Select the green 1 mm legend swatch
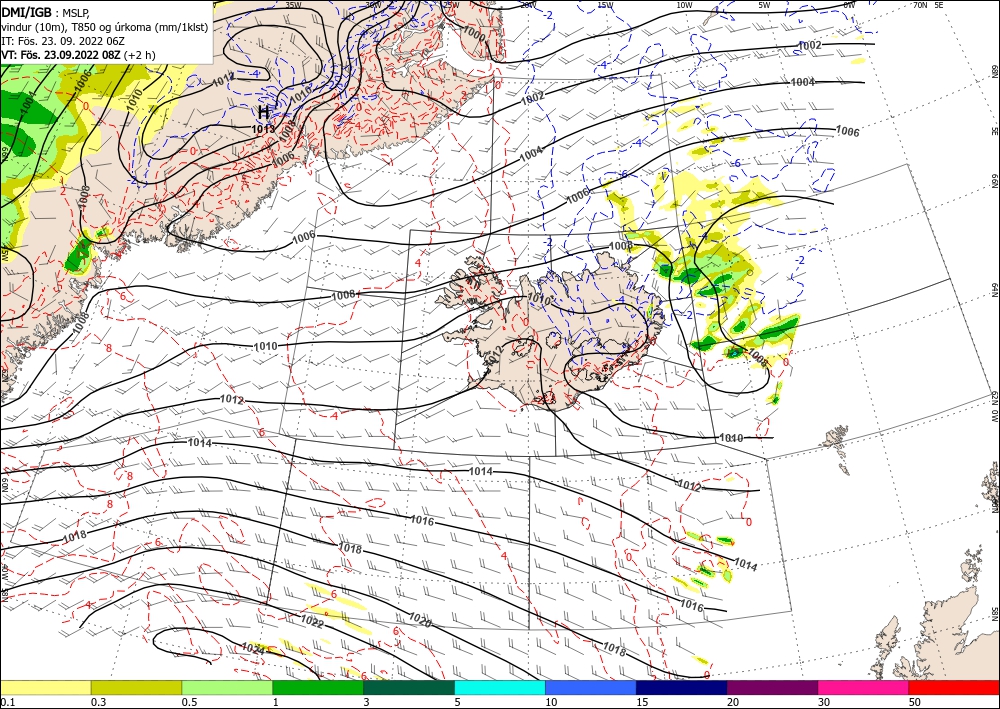 pos(318,687)
